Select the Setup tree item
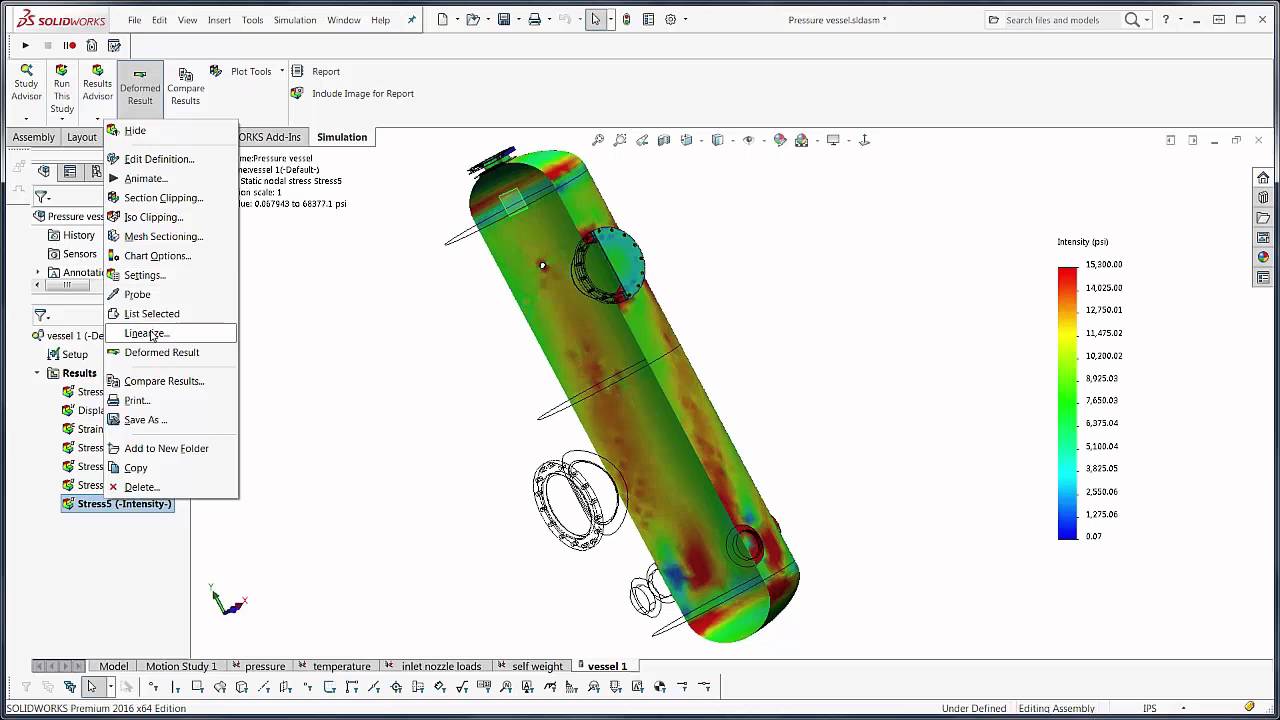The height and width of the screenshot is (720, 1280). point(68,354)
